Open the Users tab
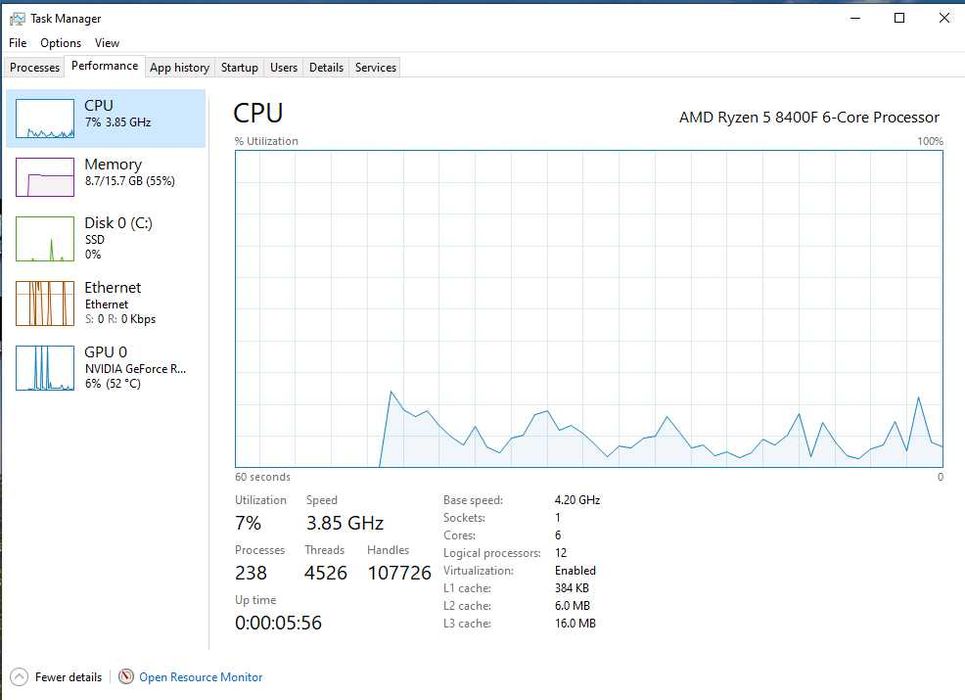 click(284, 68)
